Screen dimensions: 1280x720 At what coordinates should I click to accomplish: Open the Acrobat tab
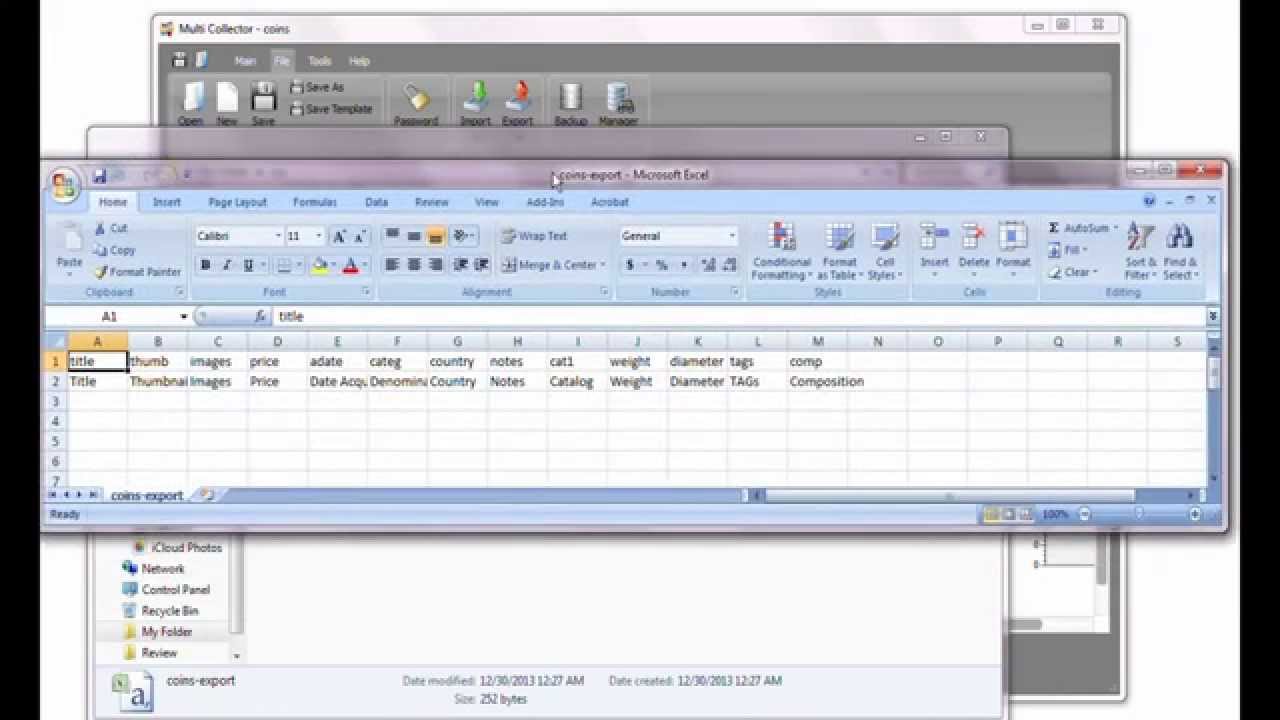[609, 202]
